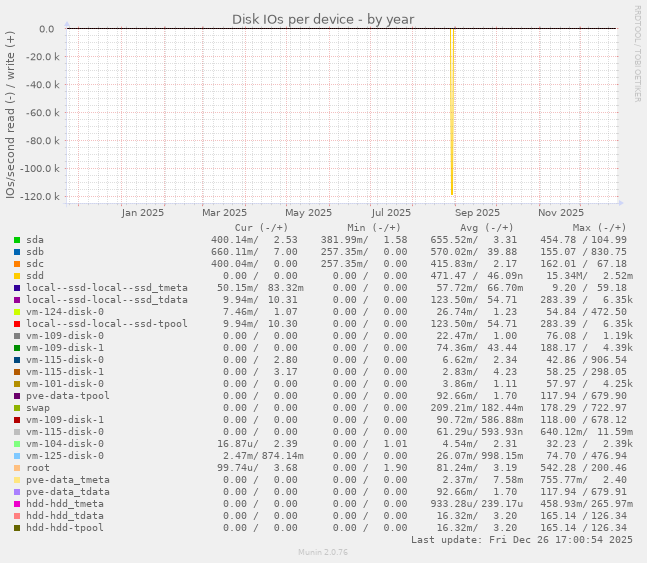Click the pve-data-tpool legend color square
This screenshot has height=563, width=647.
[17, 396]
